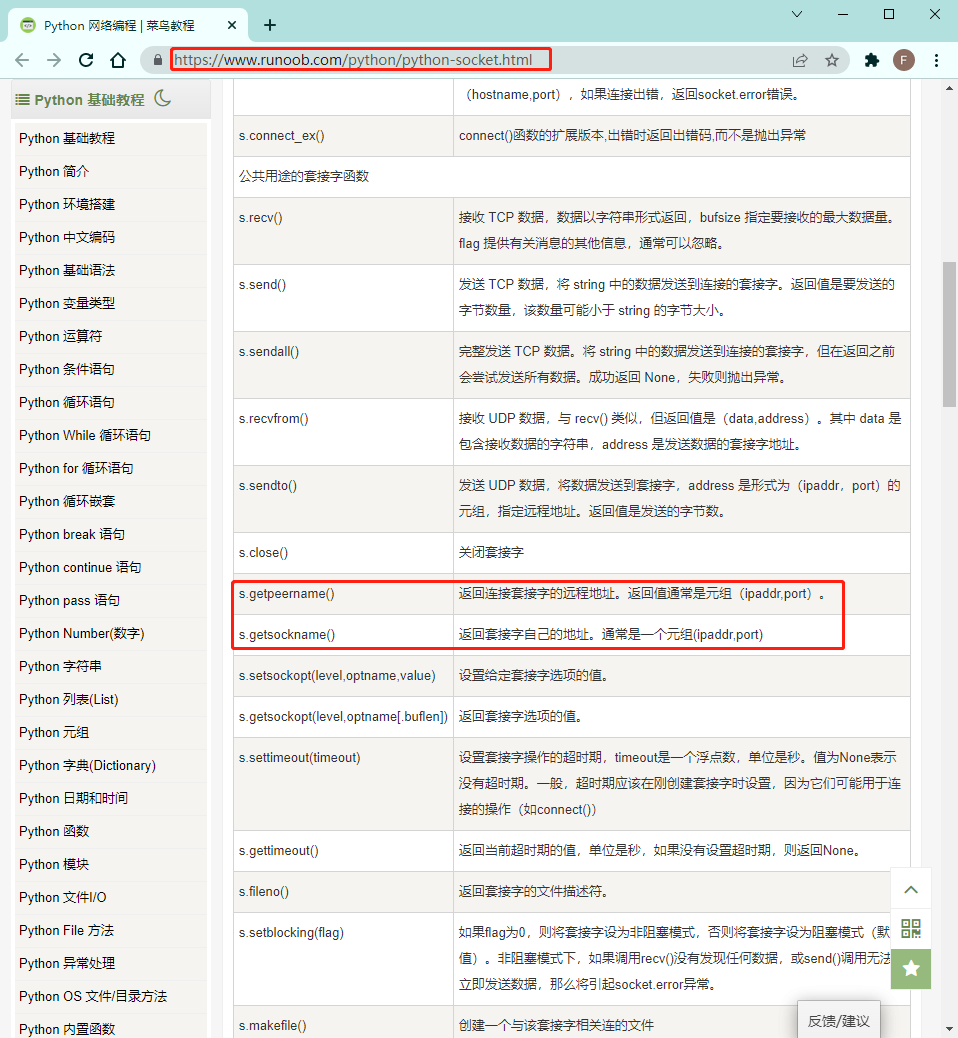Screen dimensions: 958x1038
Task: Click the s.fileno() table cell
Action: pos(343,892)
